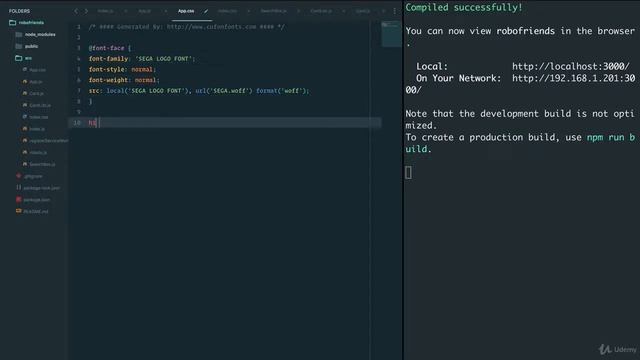Viewport: 640px width, 360px height.
Task: Click the unsaved pencil icon on App.css tab
Action: pos(206,11)
